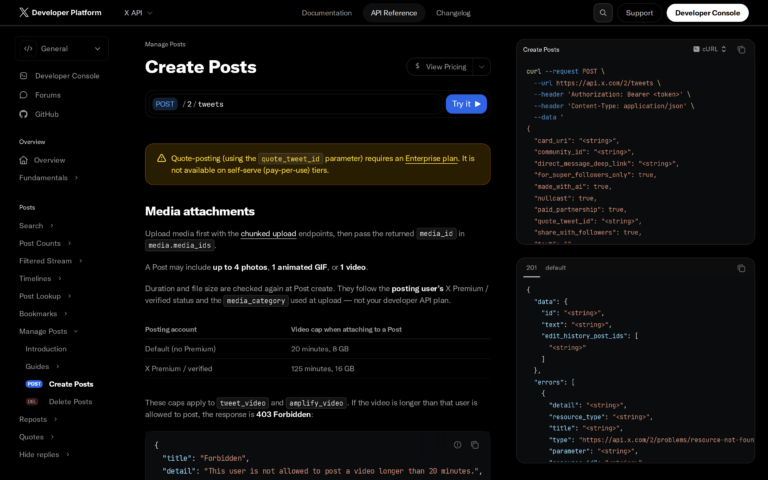Copy the 201 response example
Screen dimensions: 768x480
(741, 268)
